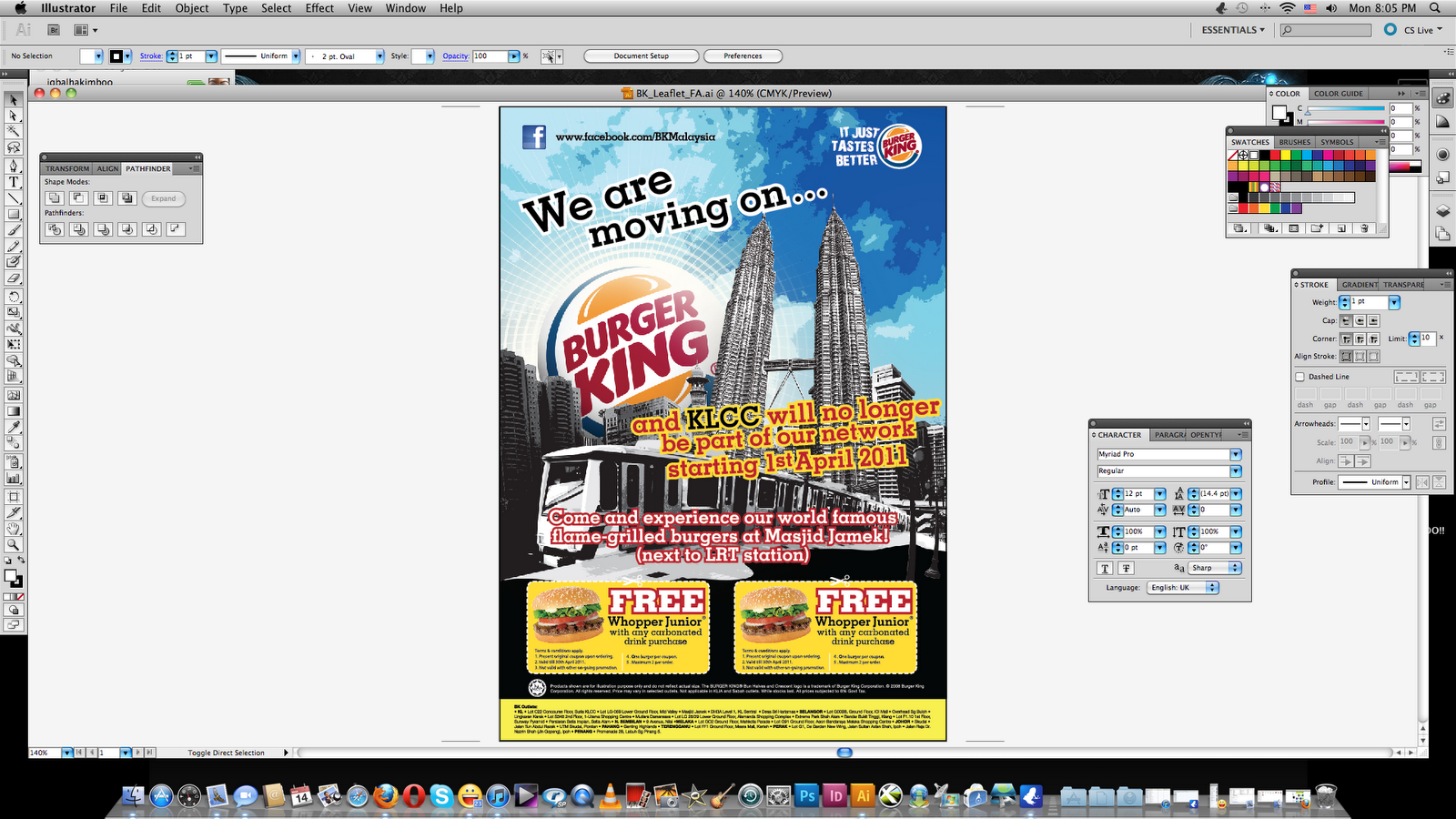
Task: Open the Effect menu
Action: pyautogui.click(x=319, y=8)
